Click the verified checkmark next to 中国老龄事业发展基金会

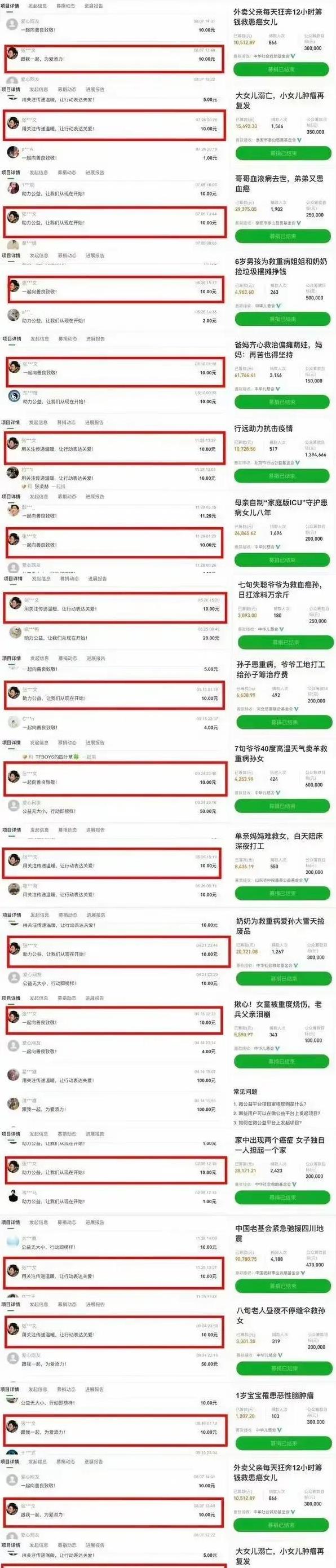click(303, 1273)
